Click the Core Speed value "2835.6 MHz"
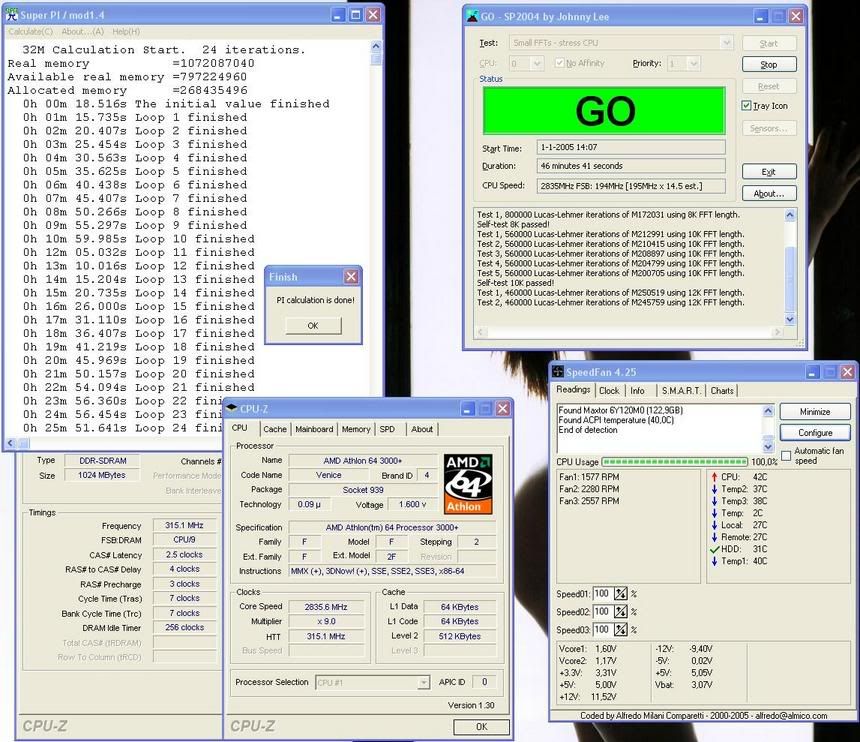Screen dimensions: 860x742 pyautogui.click(x=326, y=607)
